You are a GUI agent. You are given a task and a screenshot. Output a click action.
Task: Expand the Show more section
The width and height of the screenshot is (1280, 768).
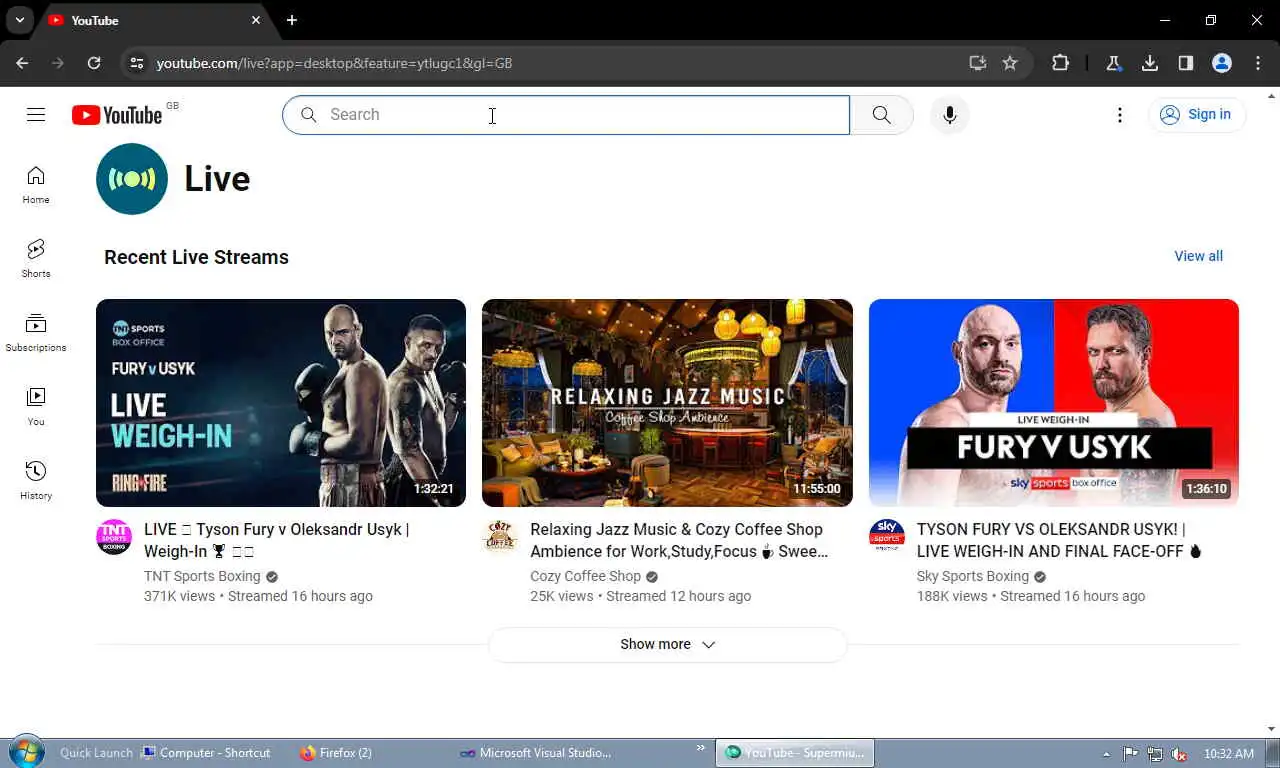[667, 644]
